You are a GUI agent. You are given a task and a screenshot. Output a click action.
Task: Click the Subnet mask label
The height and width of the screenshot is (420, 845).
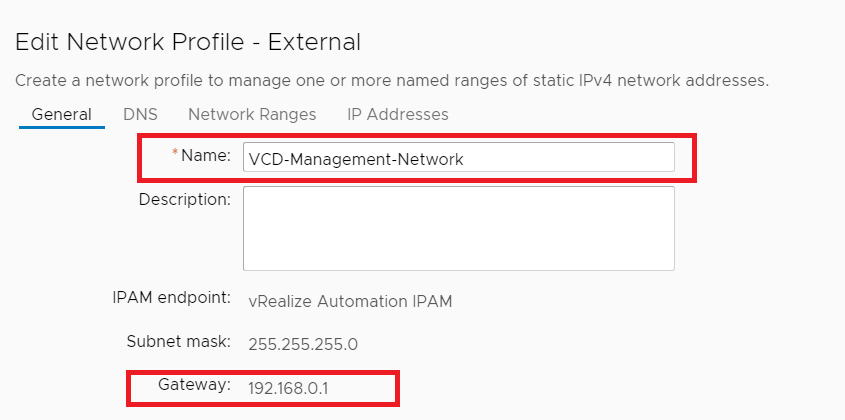point(179,340)
